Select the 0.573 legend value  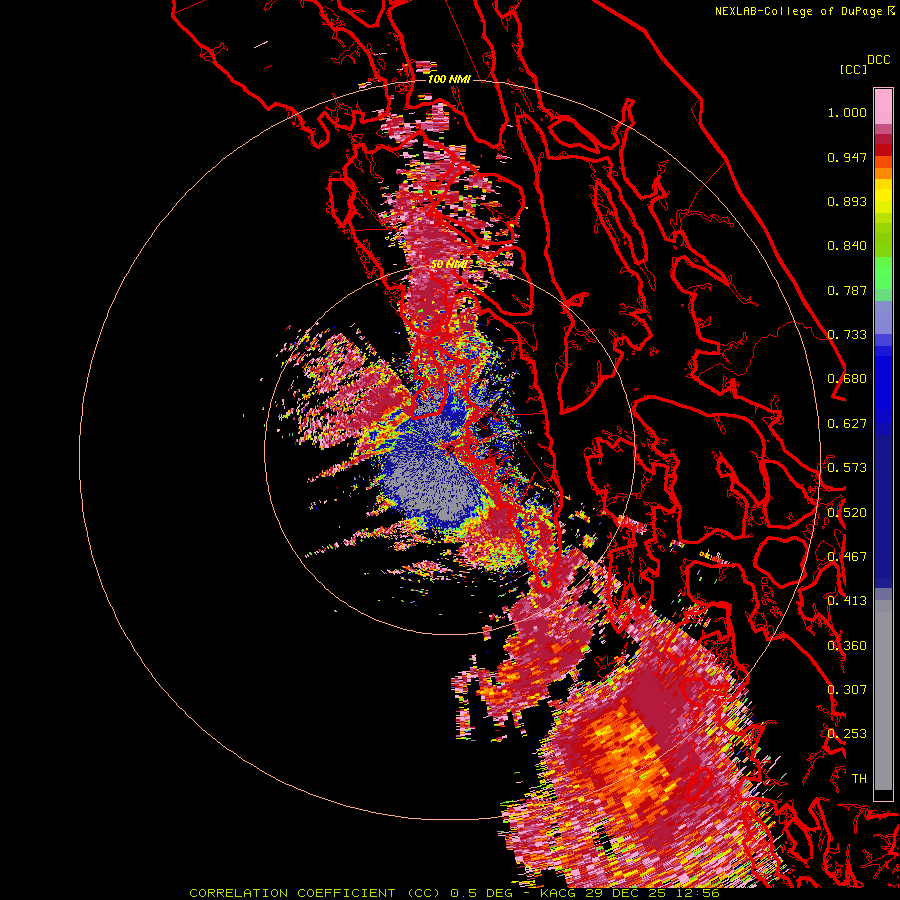(x=847, y=468)
